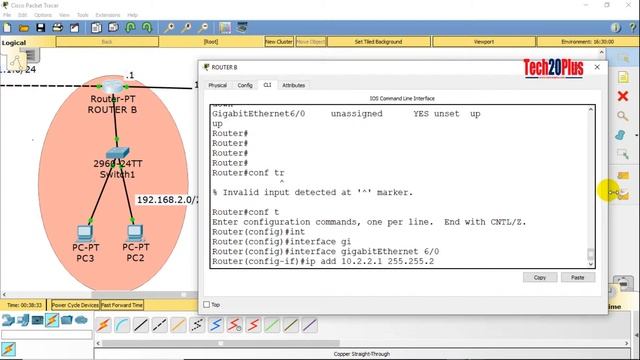Choose the Serial DTE red zigzag cable
This screenshot has height=360, width=640.
point(253,325)
